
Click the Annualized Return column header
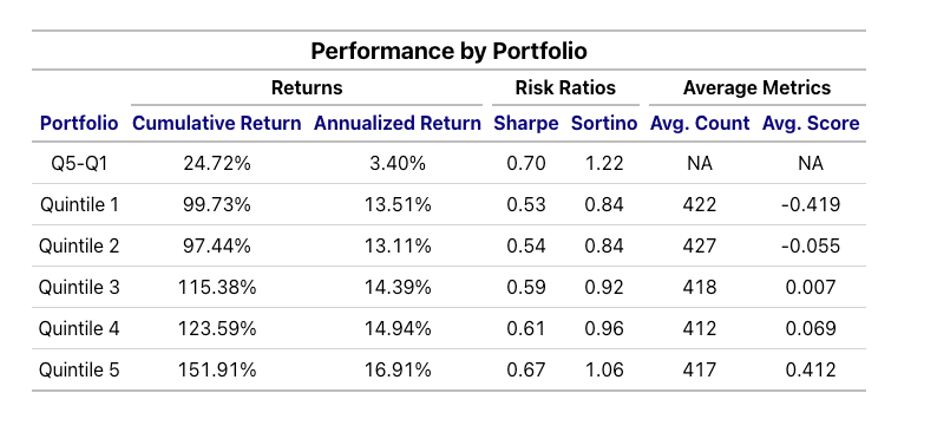397,124
